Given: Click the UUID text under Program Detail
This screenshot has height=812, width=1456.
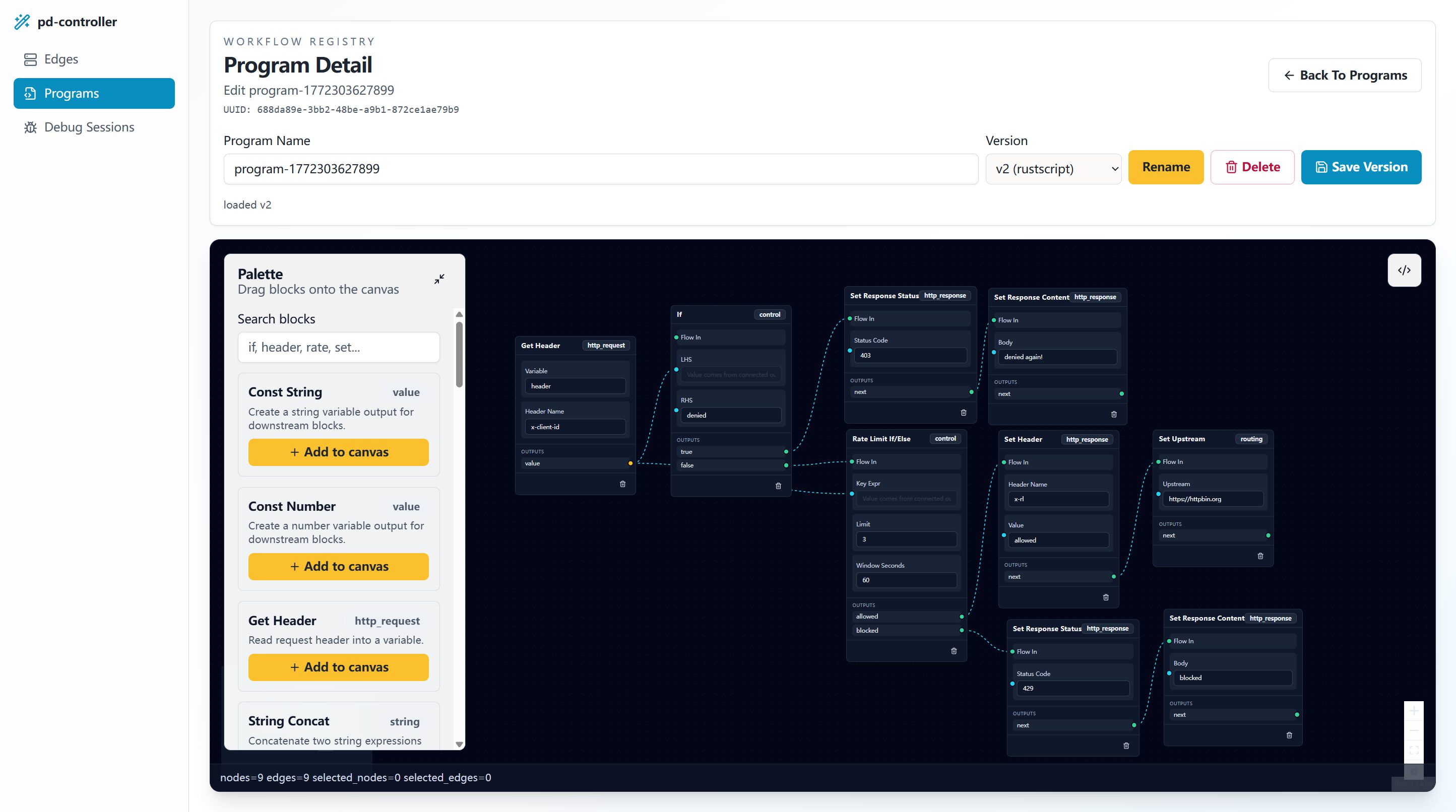Looking at the screenshot, I should pos(341,110).
